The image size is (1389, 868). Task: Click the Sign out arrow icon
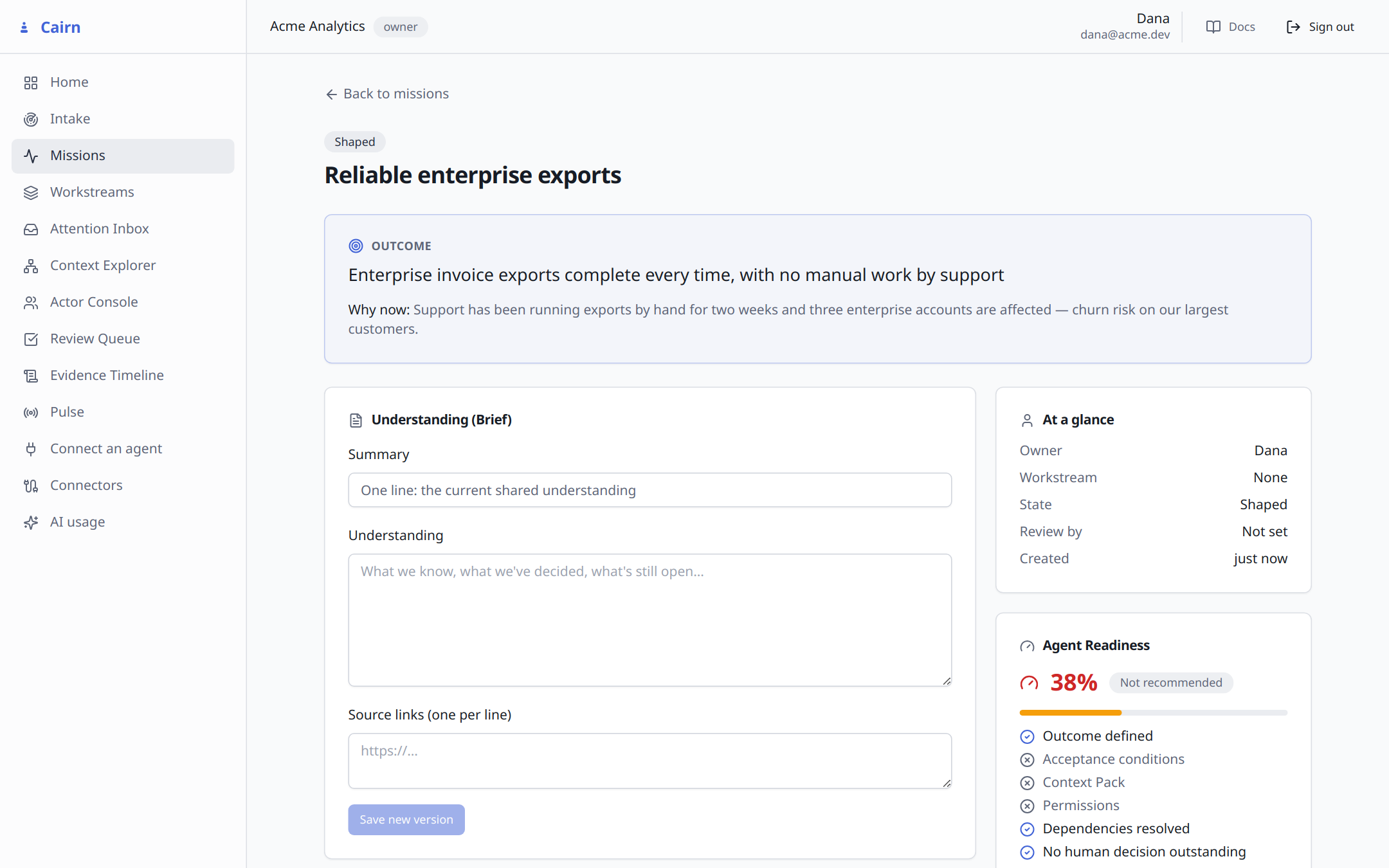(1293, 27)
